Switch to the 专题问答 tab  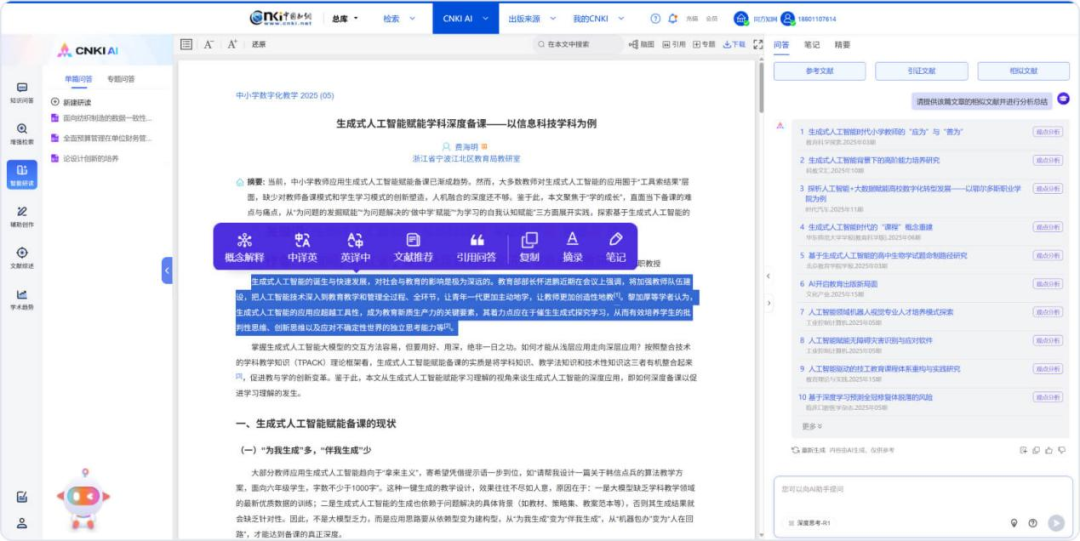[x=121, y=78]
